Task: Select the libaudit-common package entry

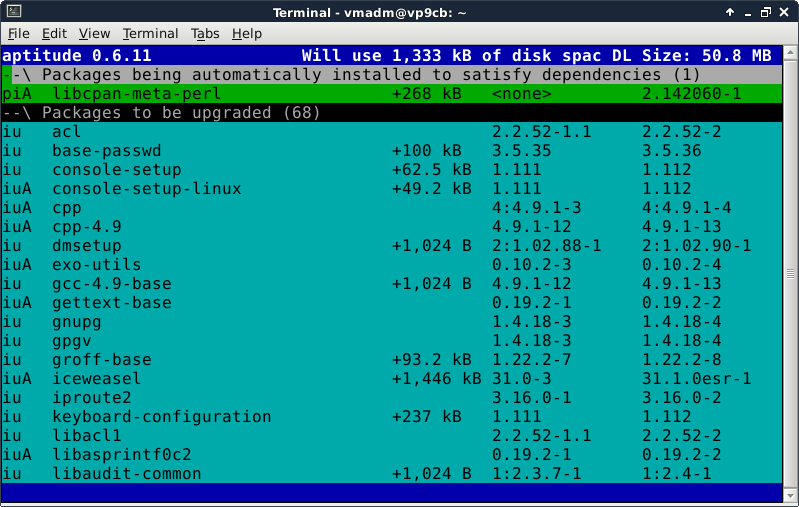Action: (x=126, y=474)
